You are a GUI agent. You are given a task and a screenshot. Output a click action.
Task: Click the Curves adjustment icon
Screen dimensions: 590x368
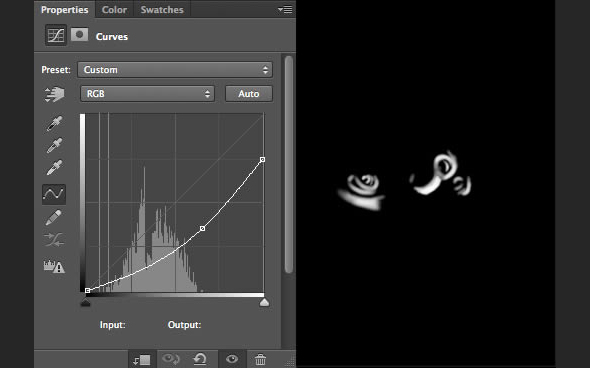click(56, 35)
